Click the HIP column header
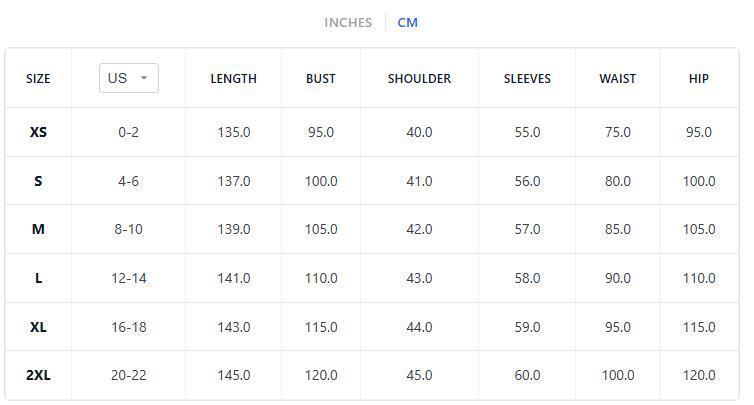Viewport: 754px width, 405px height. pos(699,78)
